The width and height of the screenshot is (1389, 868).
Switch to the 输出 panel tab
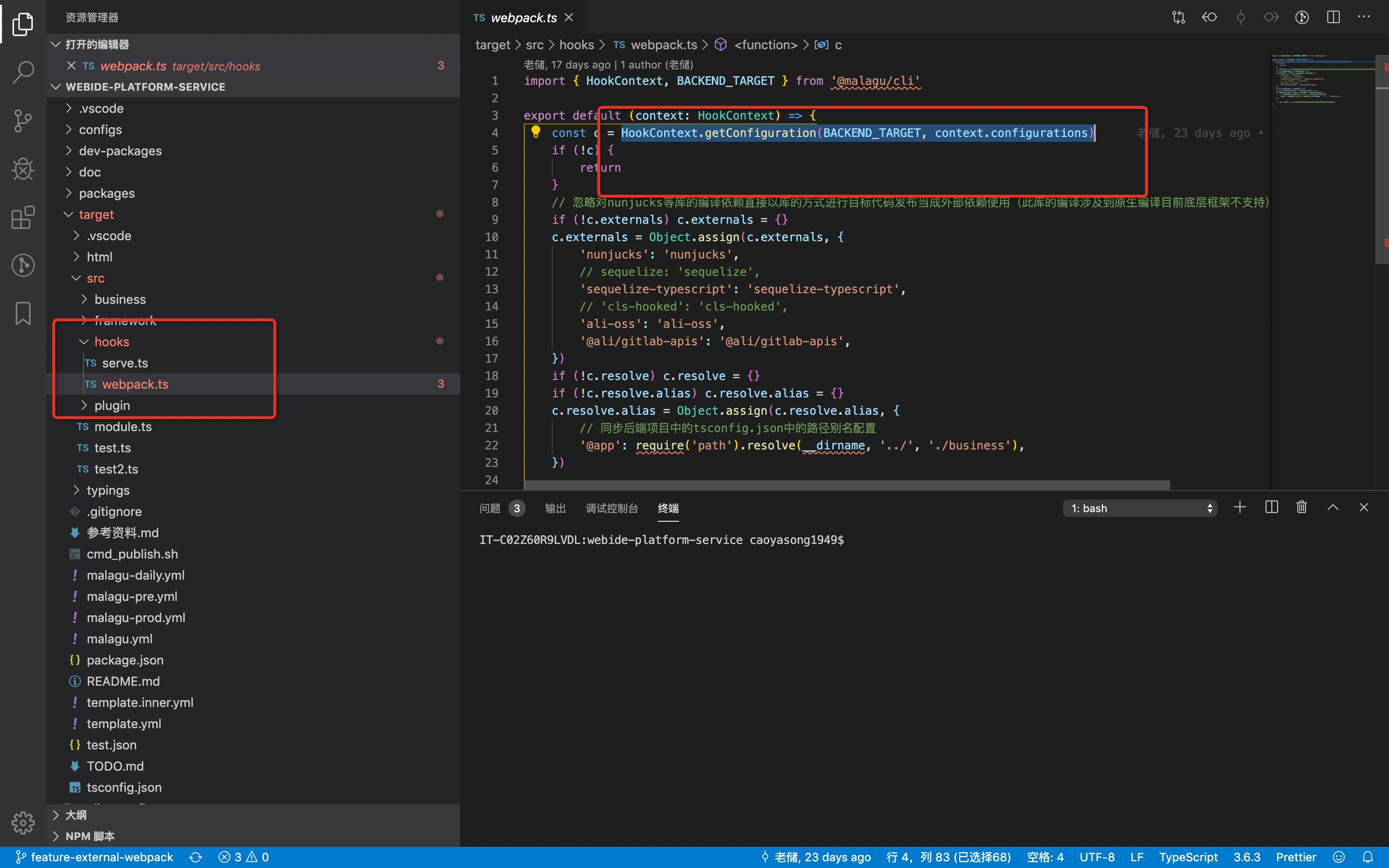[555, 508]
